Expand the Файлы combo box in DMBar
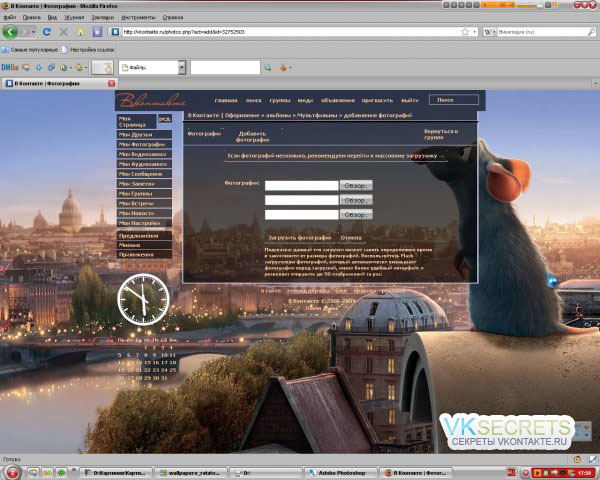This screenshot has width=600, height=480. click(182, 68)
